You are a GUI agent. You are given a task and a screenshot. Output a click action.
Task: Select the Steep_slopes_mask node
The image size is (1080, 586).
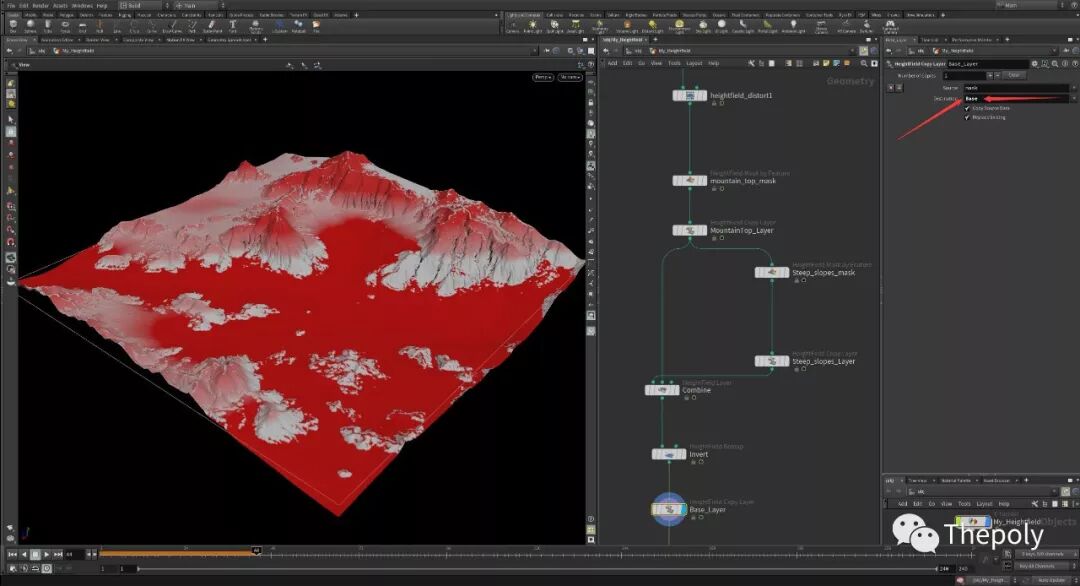tap(772, 272)
